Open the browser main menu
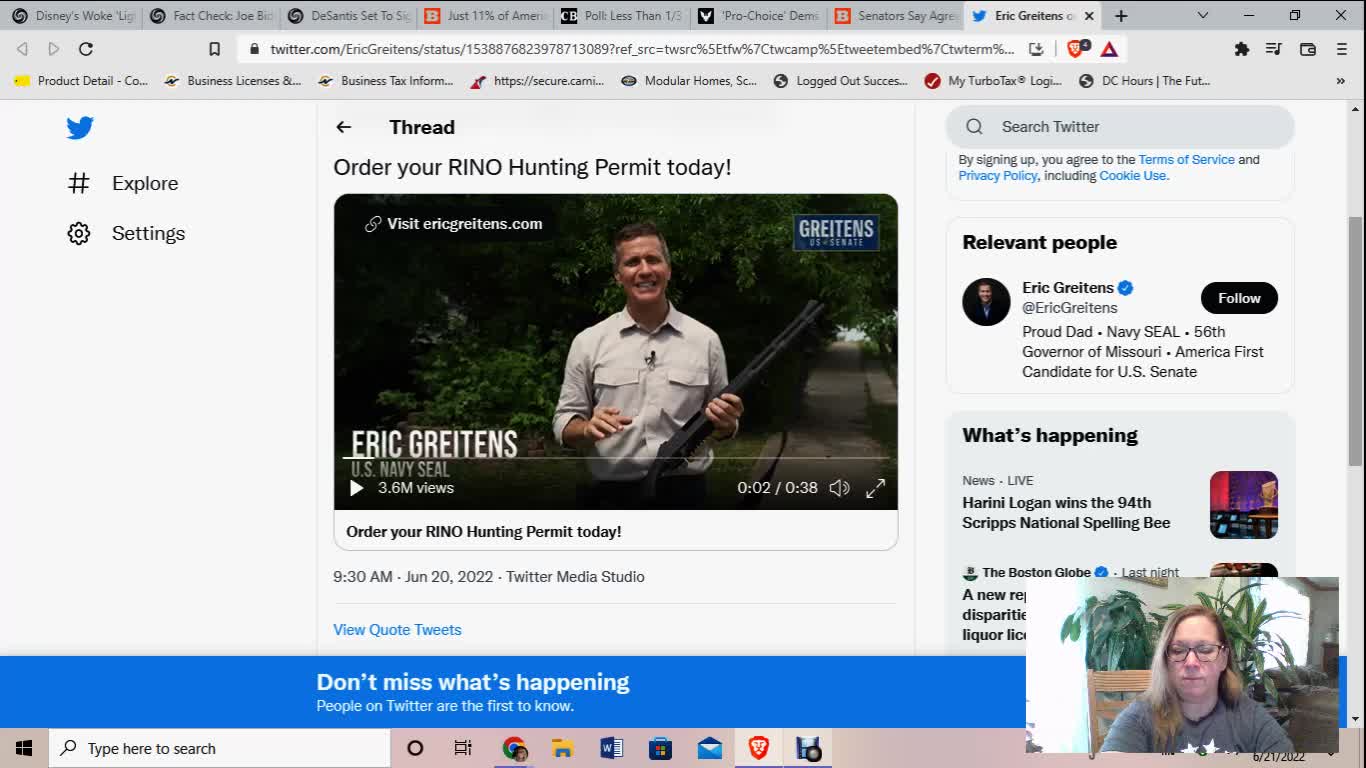 1341,49
